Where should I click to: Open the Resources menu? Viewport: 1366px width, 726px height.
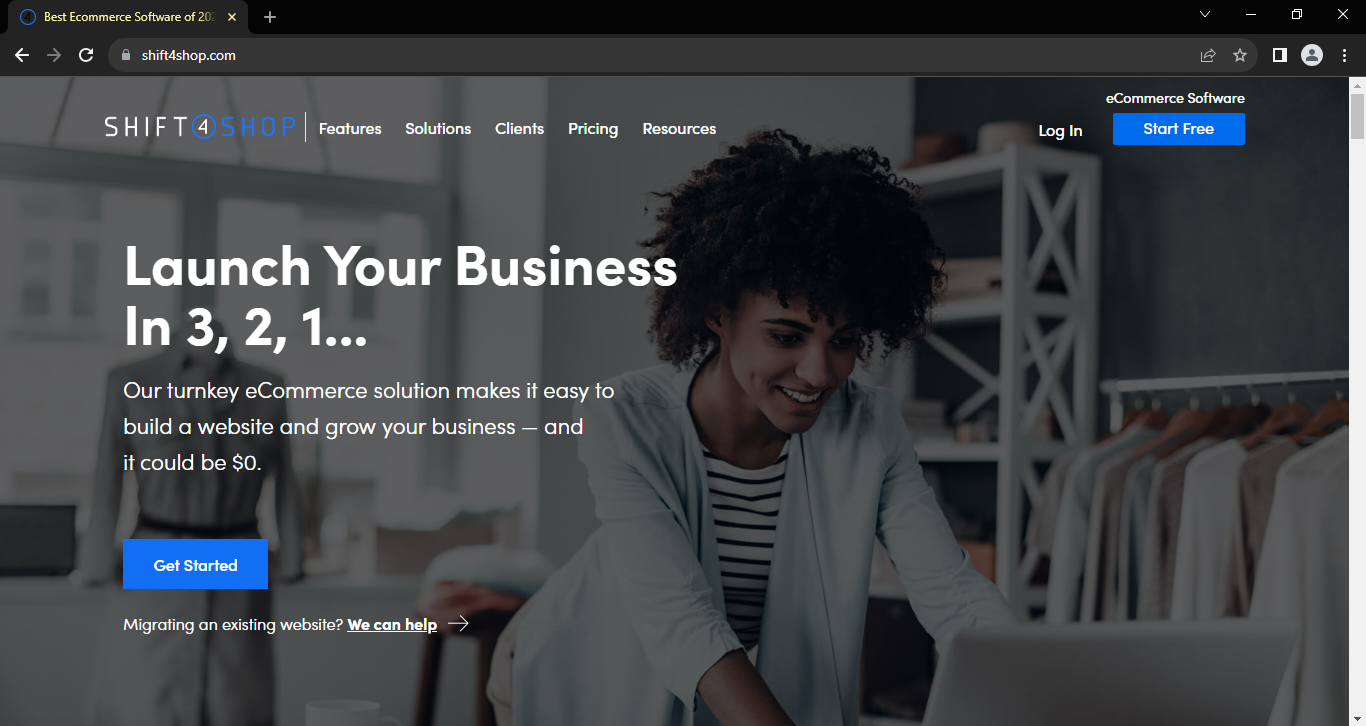(679, 129)
